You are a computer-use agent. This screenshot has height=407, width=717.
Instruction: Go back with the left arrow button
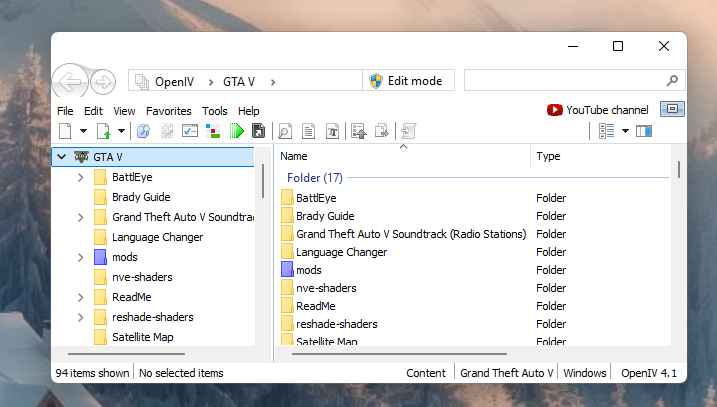click(x=70, y=82)
